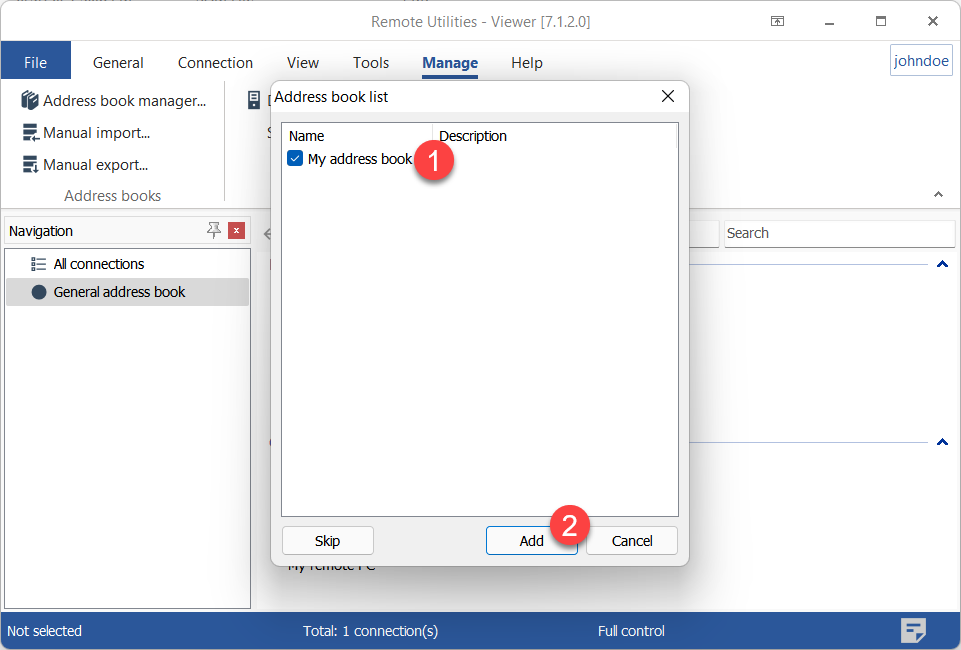Click Cancel in Address book list

click(x=632, y=541)
